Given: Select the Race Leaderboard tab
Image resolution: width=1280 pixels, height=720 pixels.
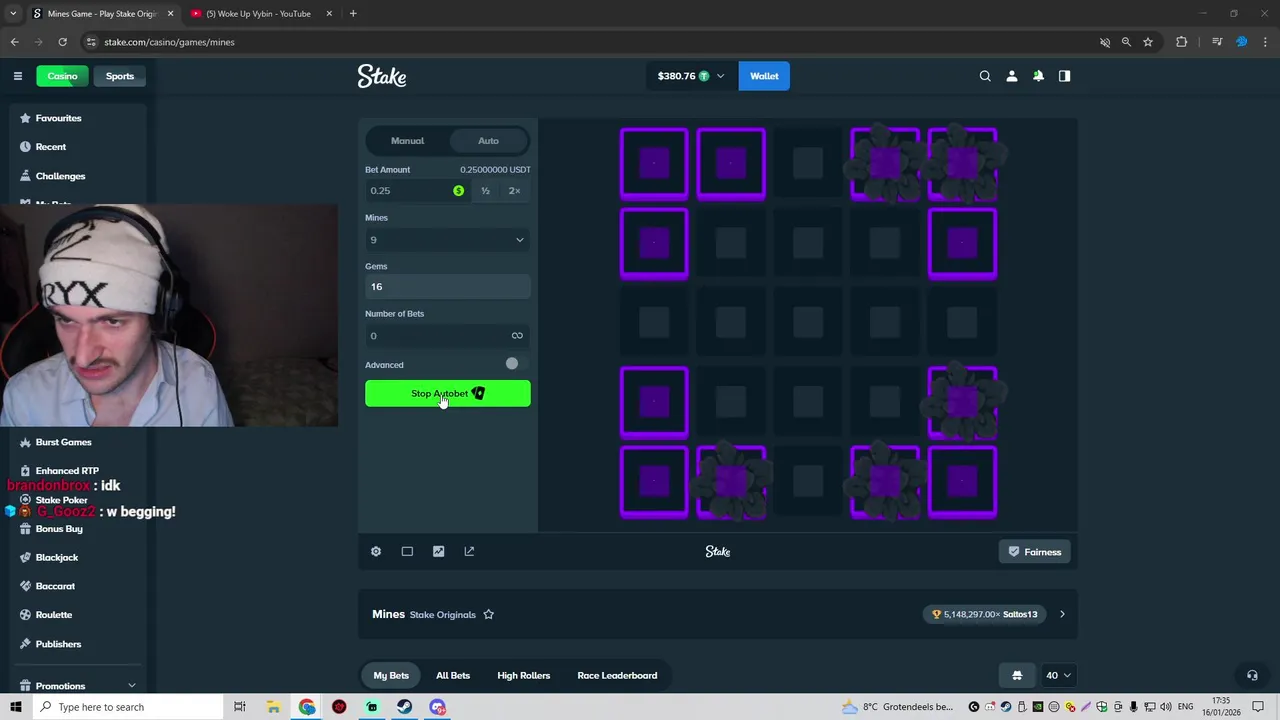Looking at the screenshot, I should tap(617, 675).
